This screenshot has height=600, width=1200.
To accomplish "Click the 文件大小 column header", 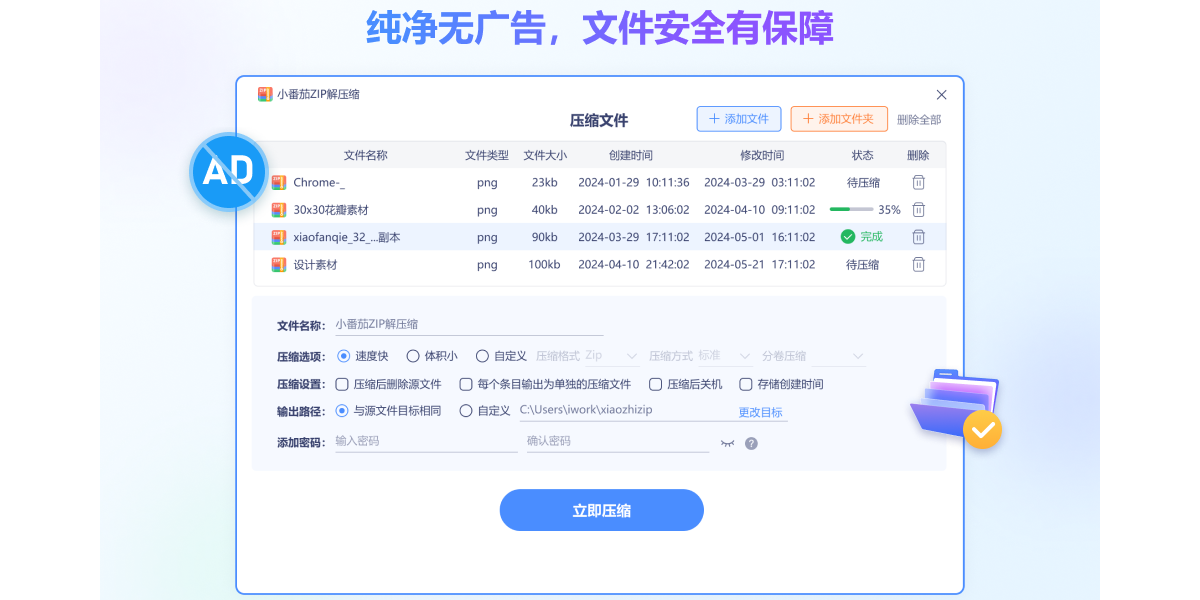I will click(x=545, y=156).
